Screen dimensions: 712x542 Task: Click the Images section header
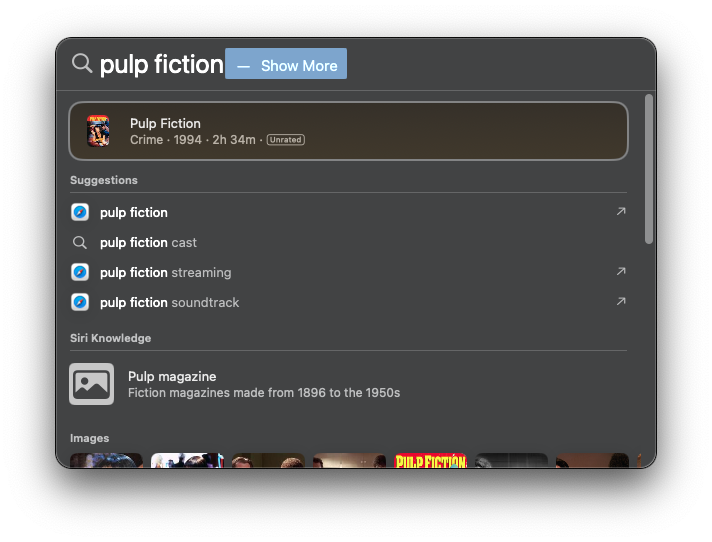(x=89, y=438)
